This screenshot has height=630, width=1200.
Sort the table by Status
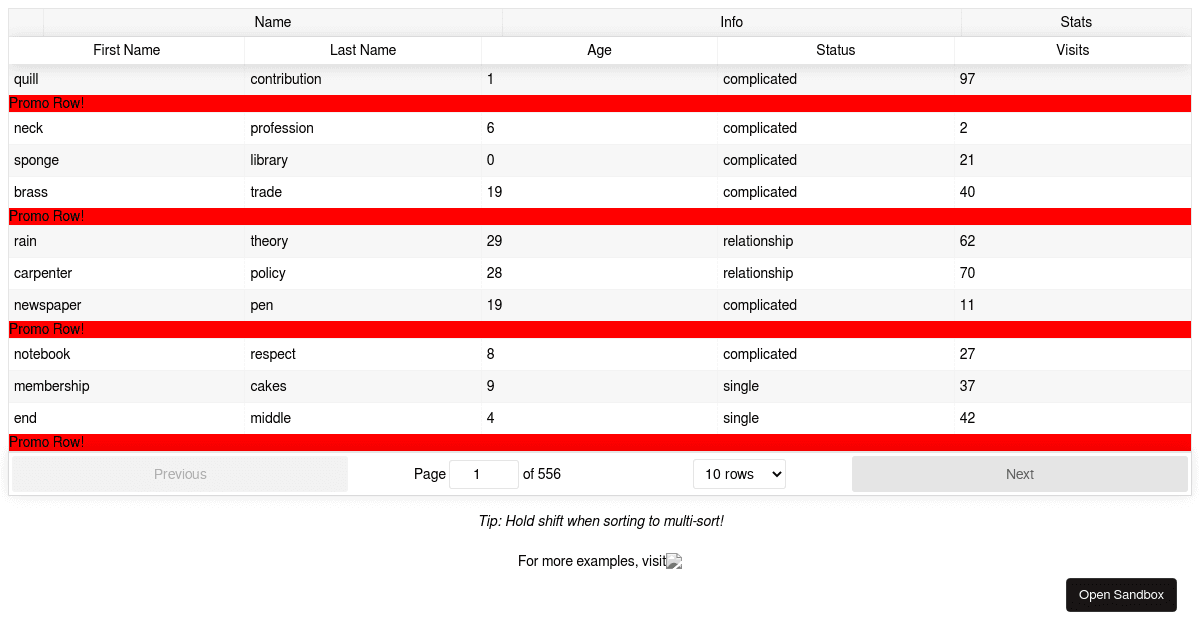(835, 50)
